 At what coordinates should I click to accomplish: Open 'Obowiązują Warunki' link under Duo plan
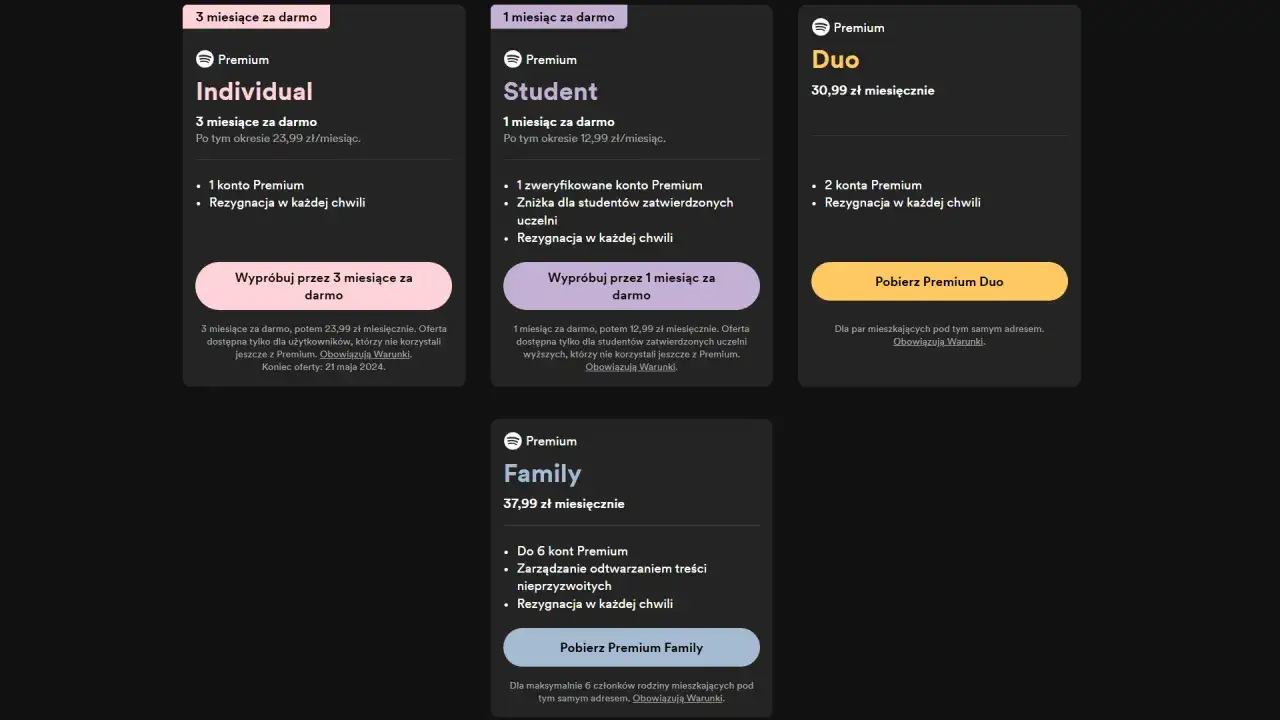click(x=938, y=341)
